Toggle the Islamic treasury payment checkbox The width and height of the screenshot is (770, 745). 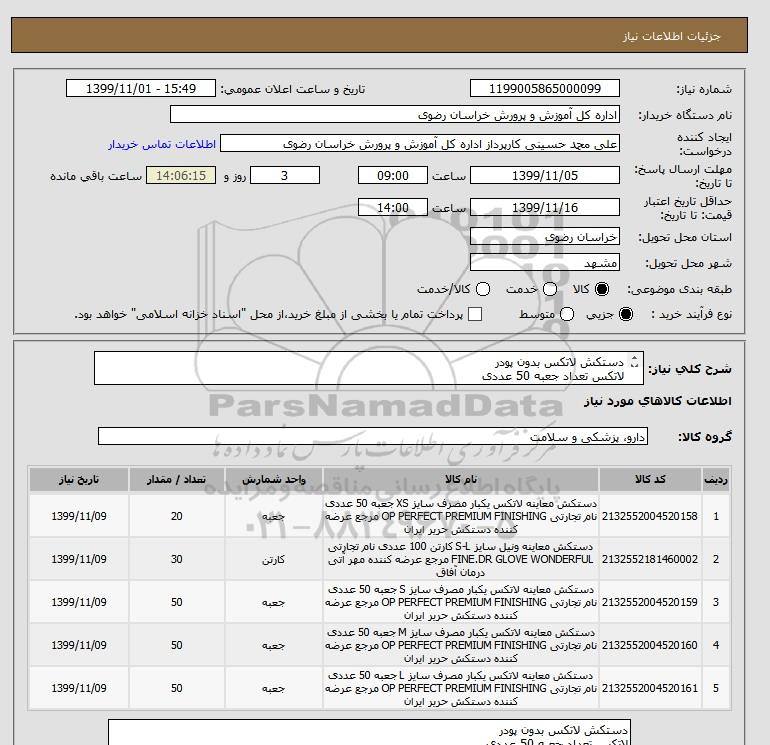[475, 314]
